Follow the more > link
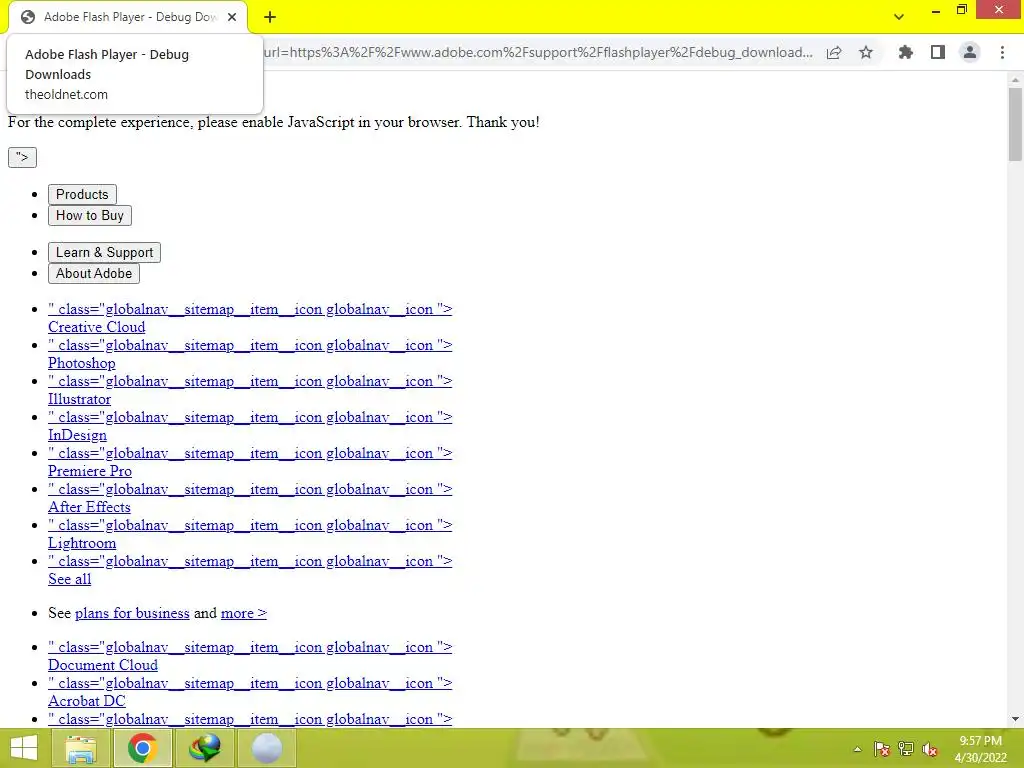This screenshot has height=768, width=1024. point(244,613)
